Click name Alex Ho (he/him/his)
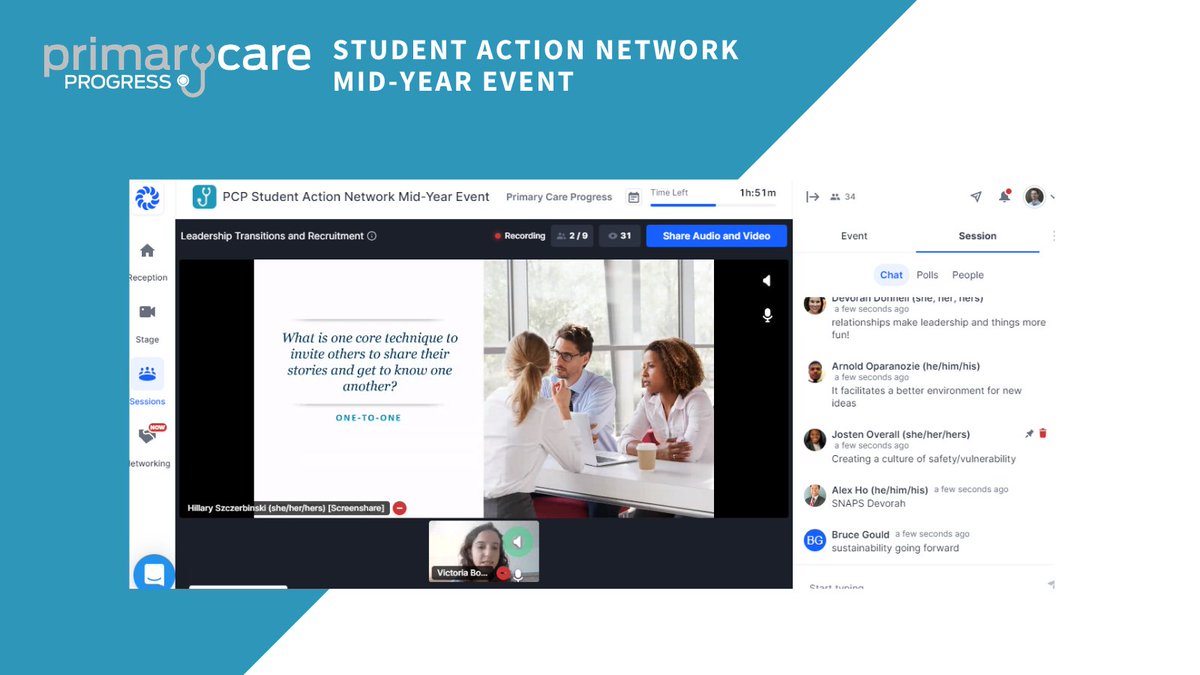 click(880, 489)
